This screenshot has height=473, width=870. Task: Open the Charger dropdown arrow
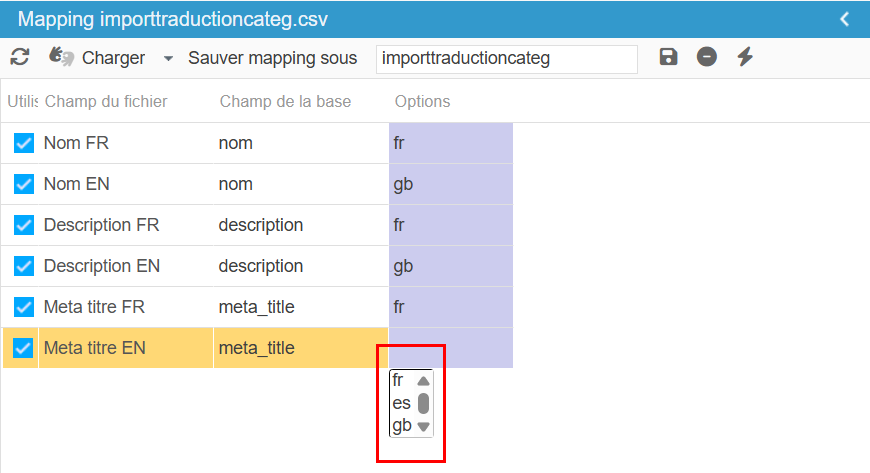pyautogui.click(x=168, y=58)
